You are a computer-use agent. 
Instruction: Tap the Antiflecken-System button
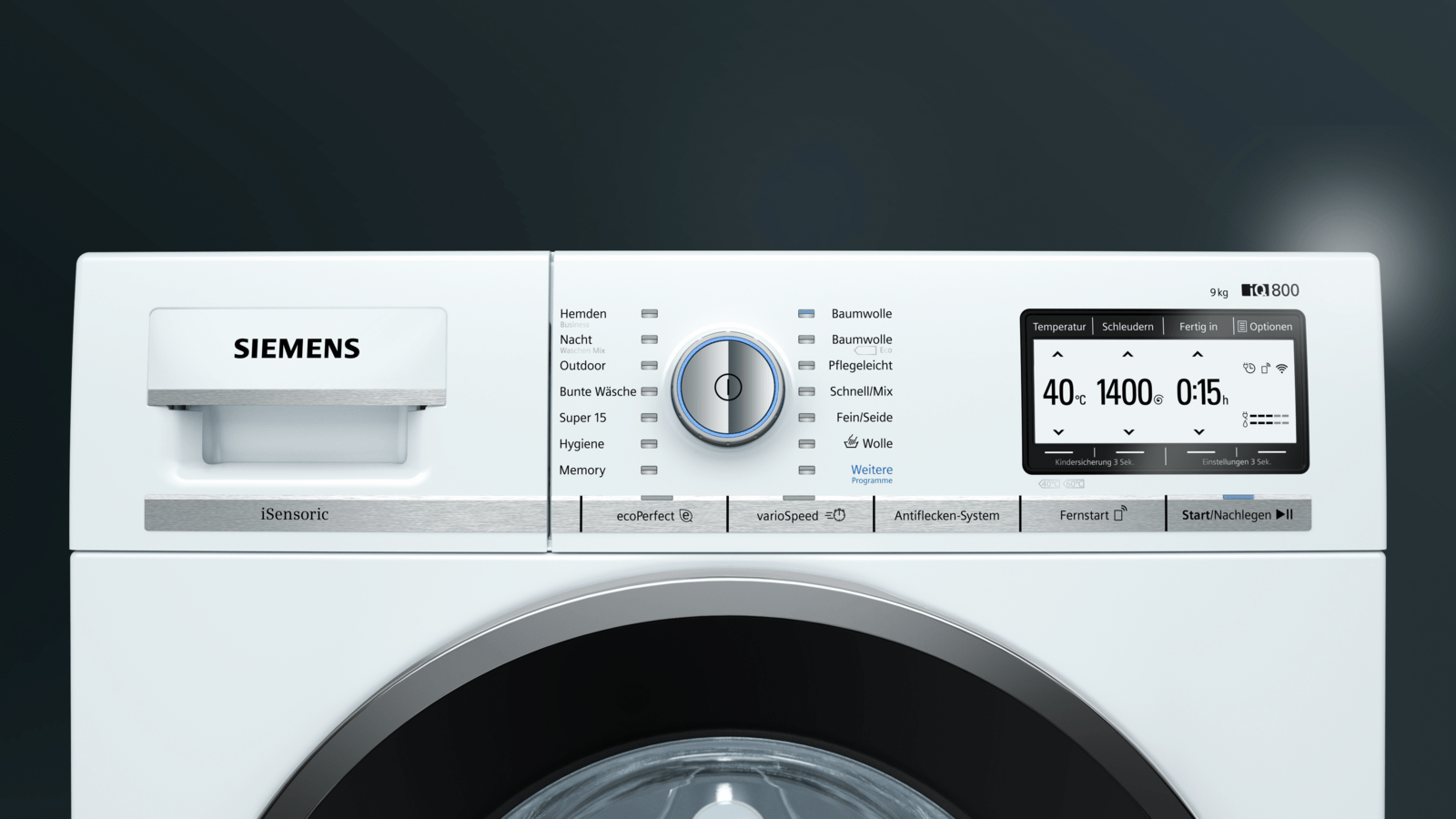coord(946,515)
